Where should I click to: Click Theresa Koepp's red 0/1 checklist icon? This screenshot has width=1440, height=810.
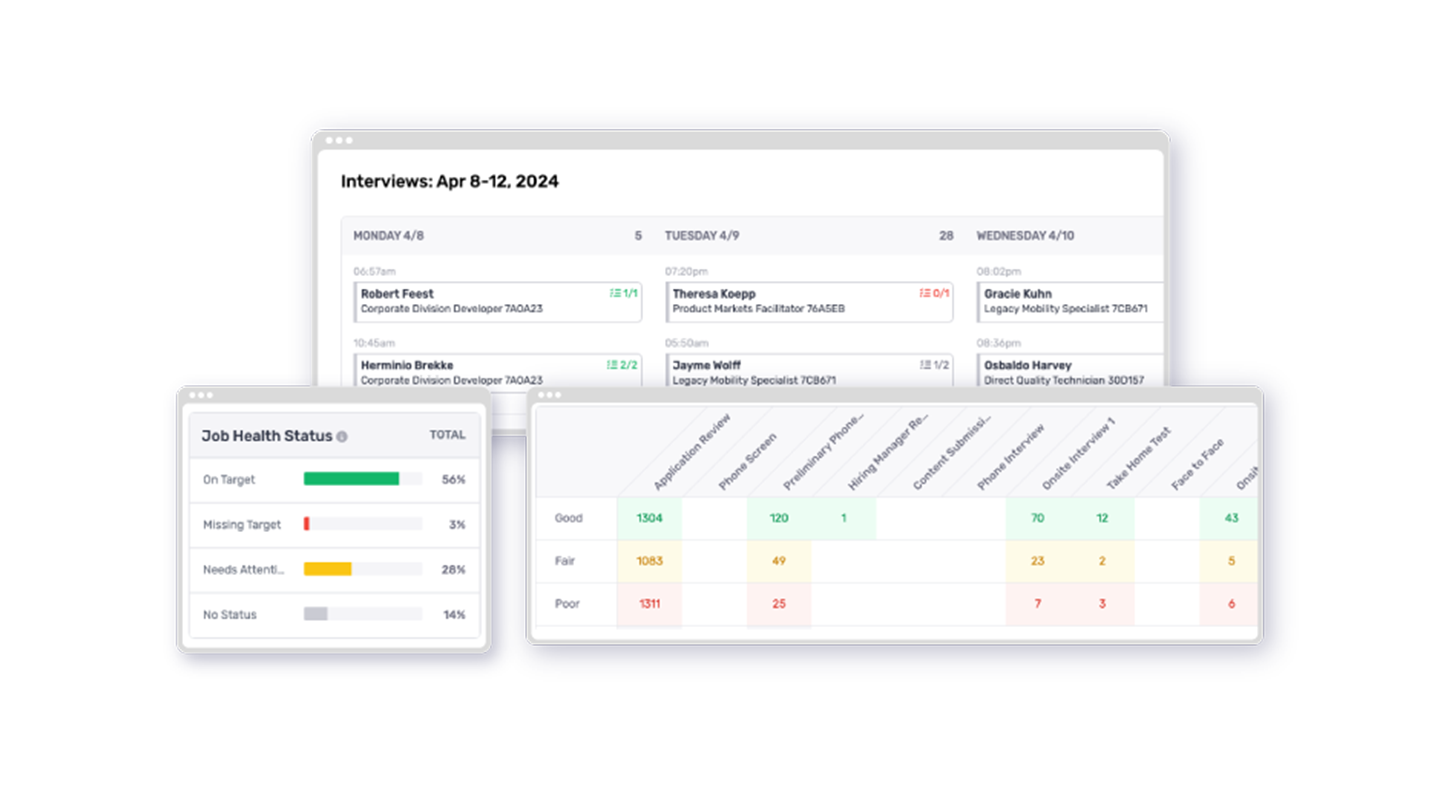tap(934, 294)
